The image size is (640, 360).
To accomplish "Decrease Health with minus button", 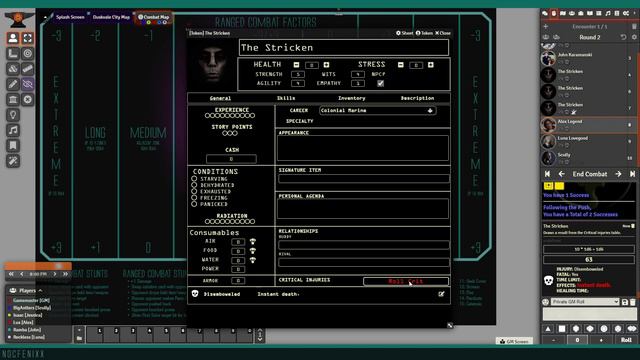I will click(x=296, y=65).
